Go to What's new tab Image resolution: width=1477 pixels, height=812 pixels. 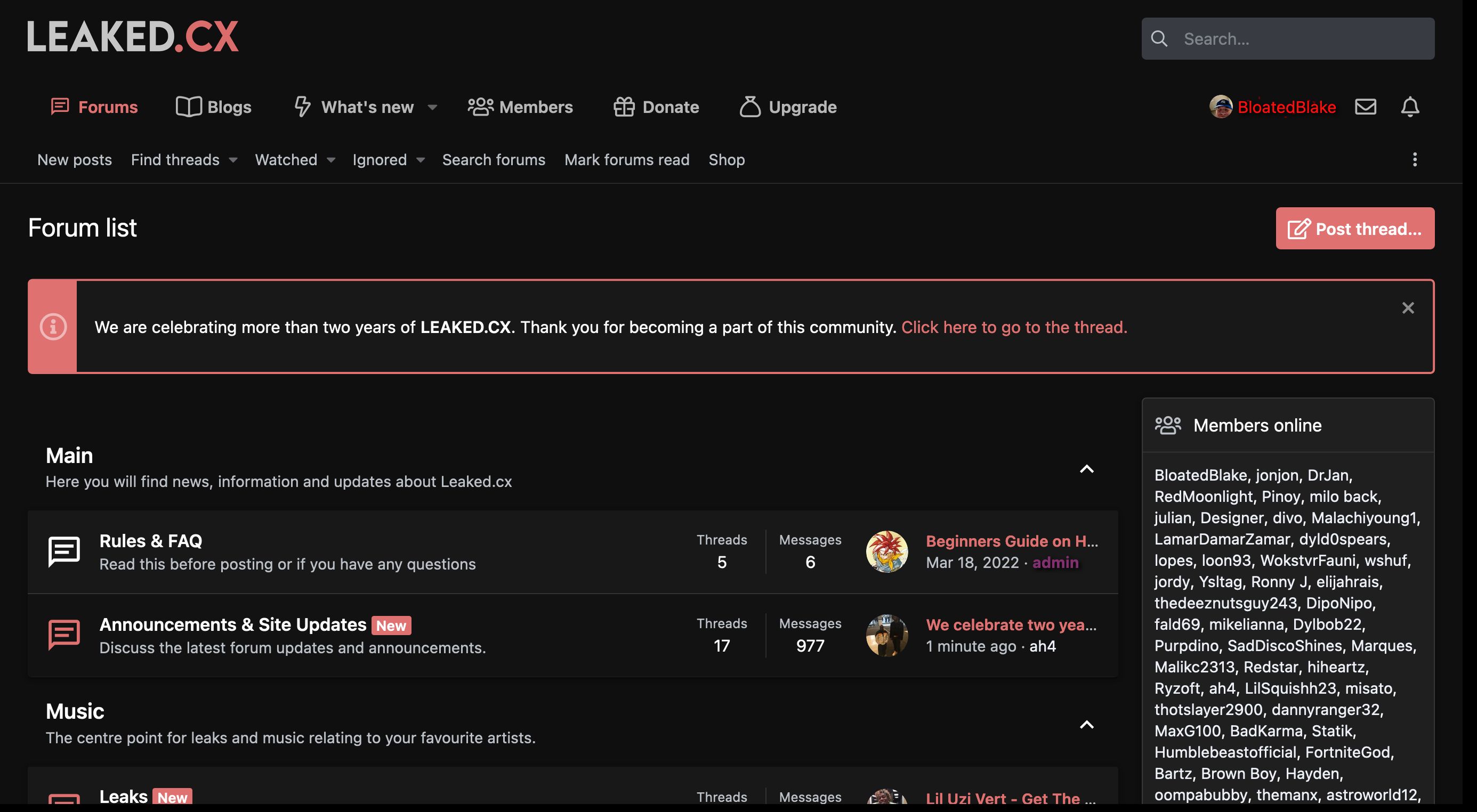tap(354, 107)
